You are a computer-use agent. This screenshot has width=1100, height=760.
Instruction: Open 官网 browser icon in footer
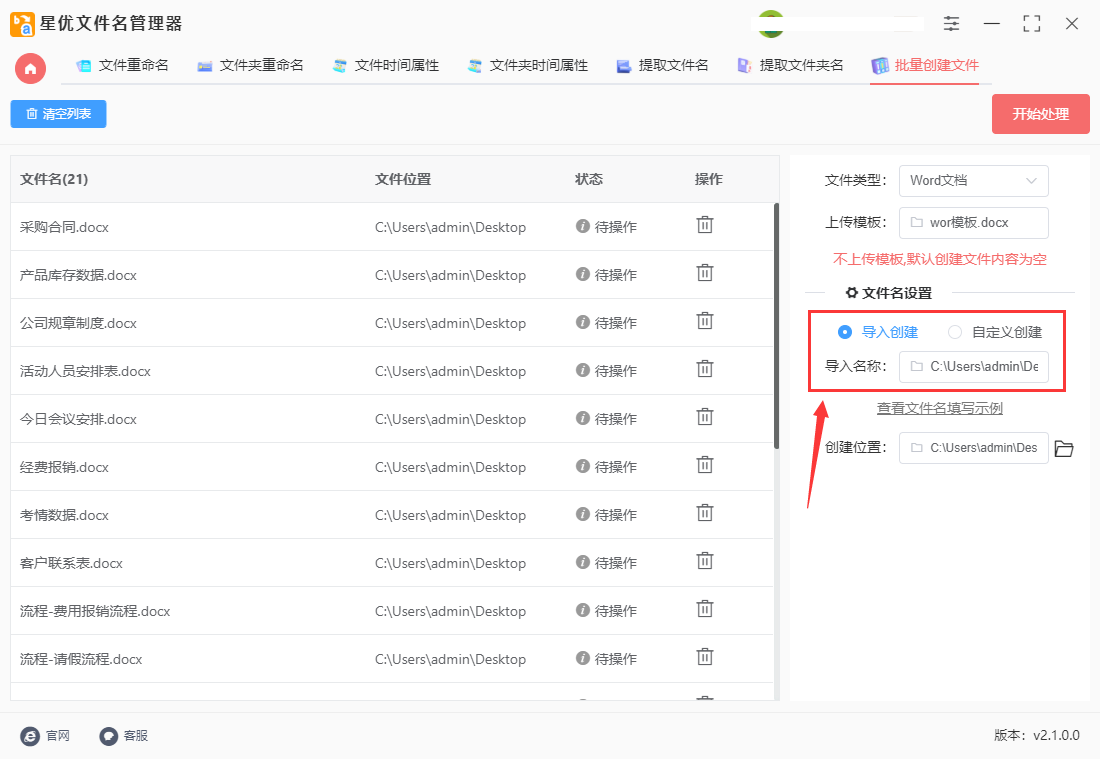(x=30, y=736)
